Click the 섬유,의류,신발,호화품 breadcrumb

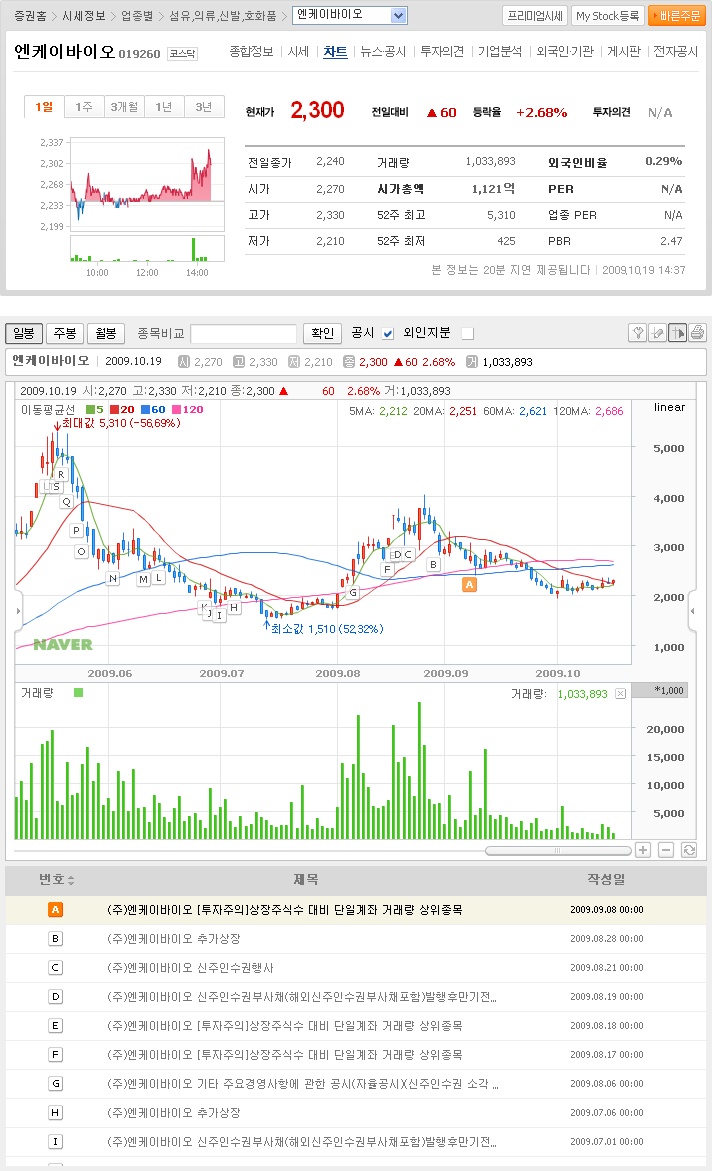pos(223,16)
